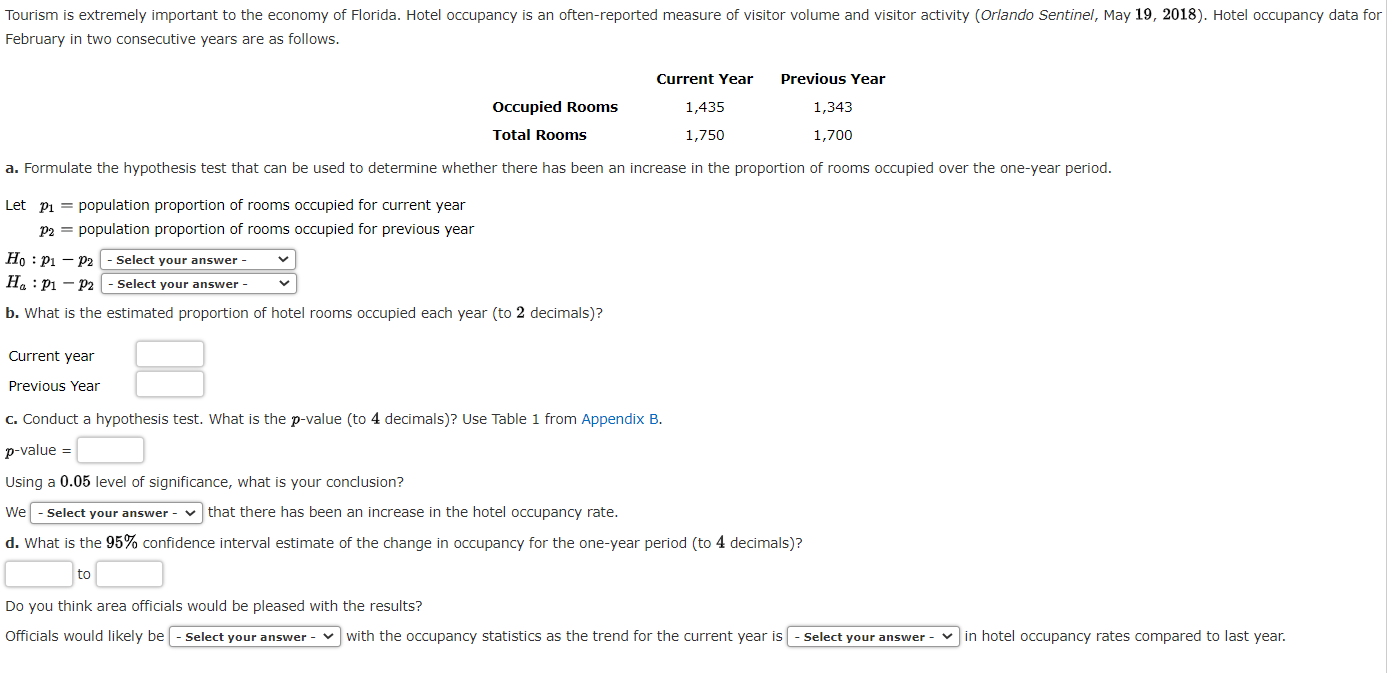Click the chevron on the H0 select
Screen dimensions: 1387x673
(x=284, y=259)
